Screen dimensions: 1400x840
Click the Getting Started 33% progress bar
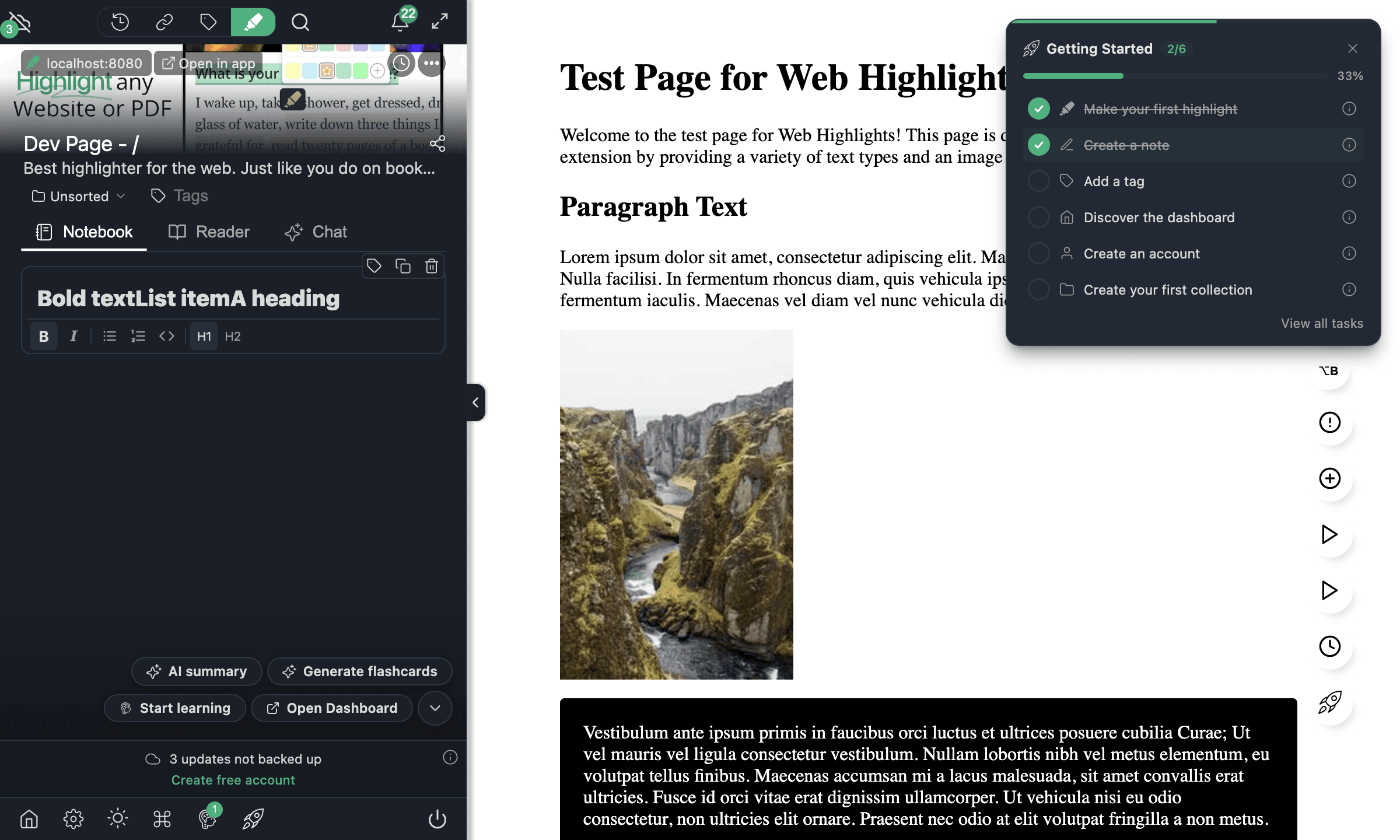coord(1174,76)
